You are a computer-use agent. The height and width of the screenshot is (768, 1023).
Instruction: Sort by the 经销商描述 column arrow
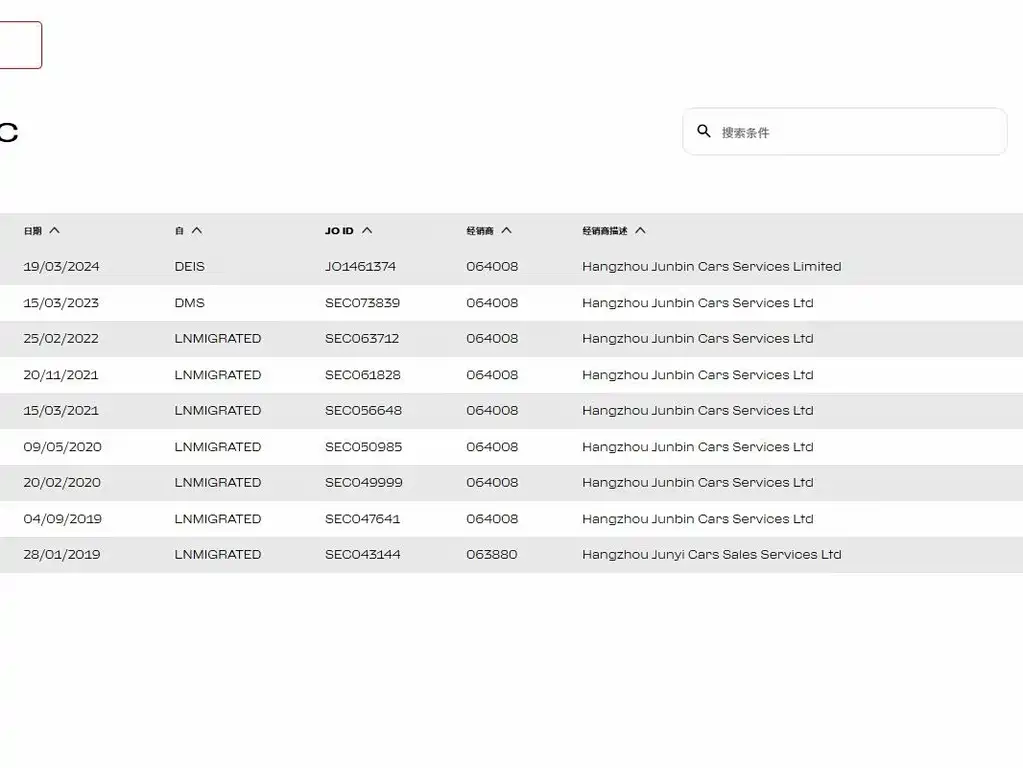click(640, 230)
